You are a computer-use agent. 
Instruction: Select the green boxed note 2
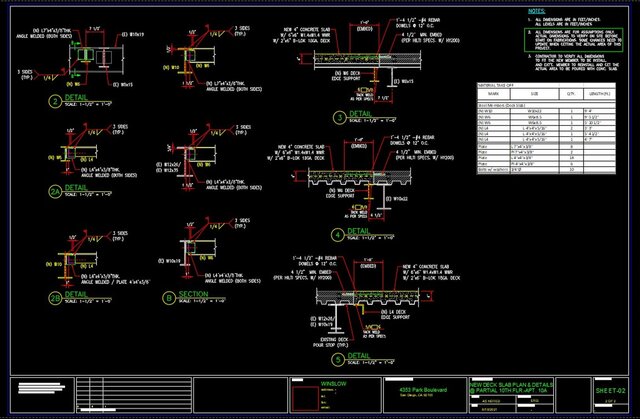pos(573,40)
